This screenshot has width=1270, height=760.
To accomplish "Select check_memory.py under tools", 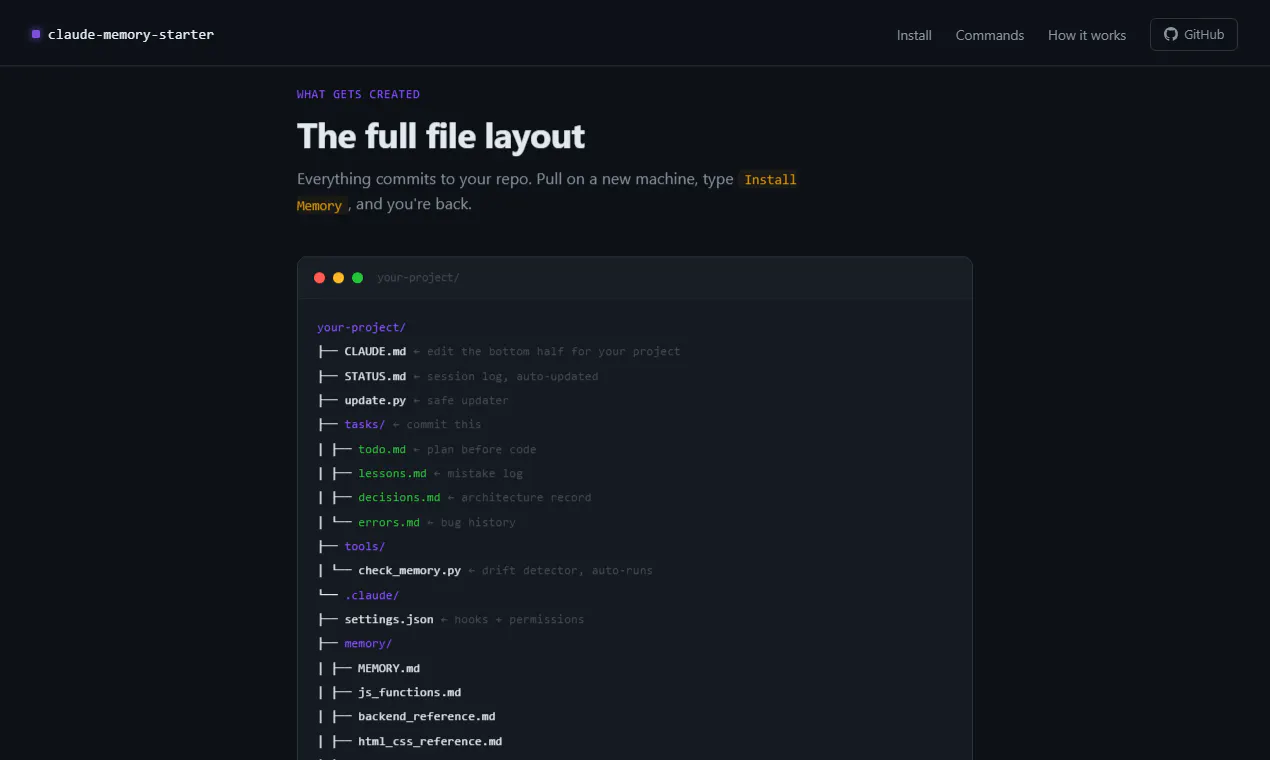I will point(409,570).
